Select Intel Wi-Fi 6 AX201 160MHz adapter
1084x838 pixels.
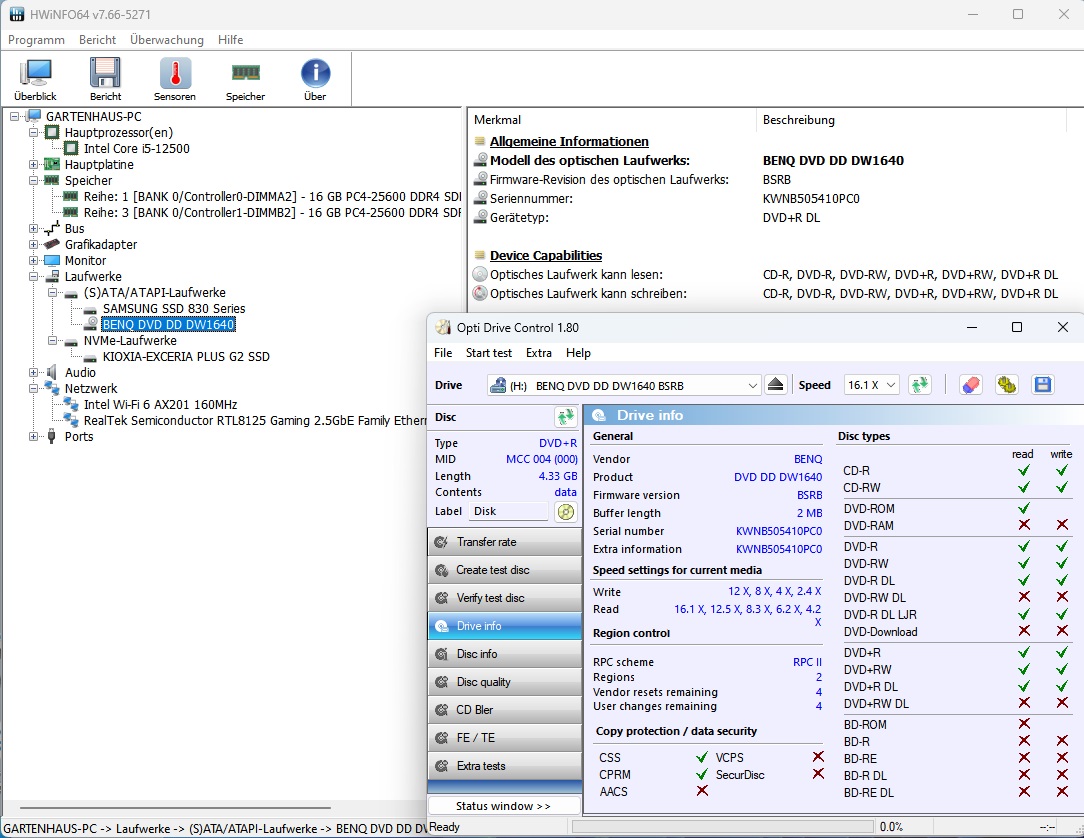pyautogui.click(x=160, y=404)
